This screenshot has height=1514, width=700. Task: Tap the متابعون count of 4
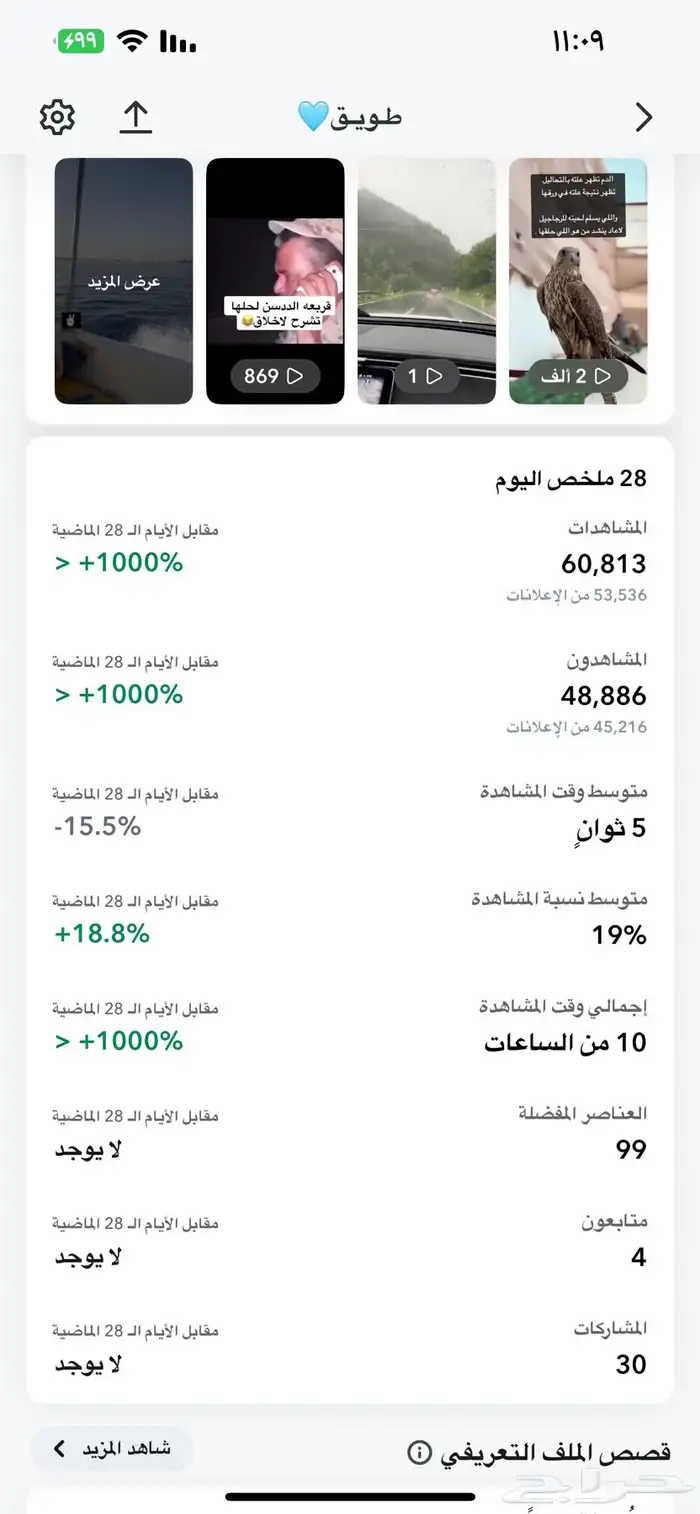pyautogui.click(x=638, y=1257)
